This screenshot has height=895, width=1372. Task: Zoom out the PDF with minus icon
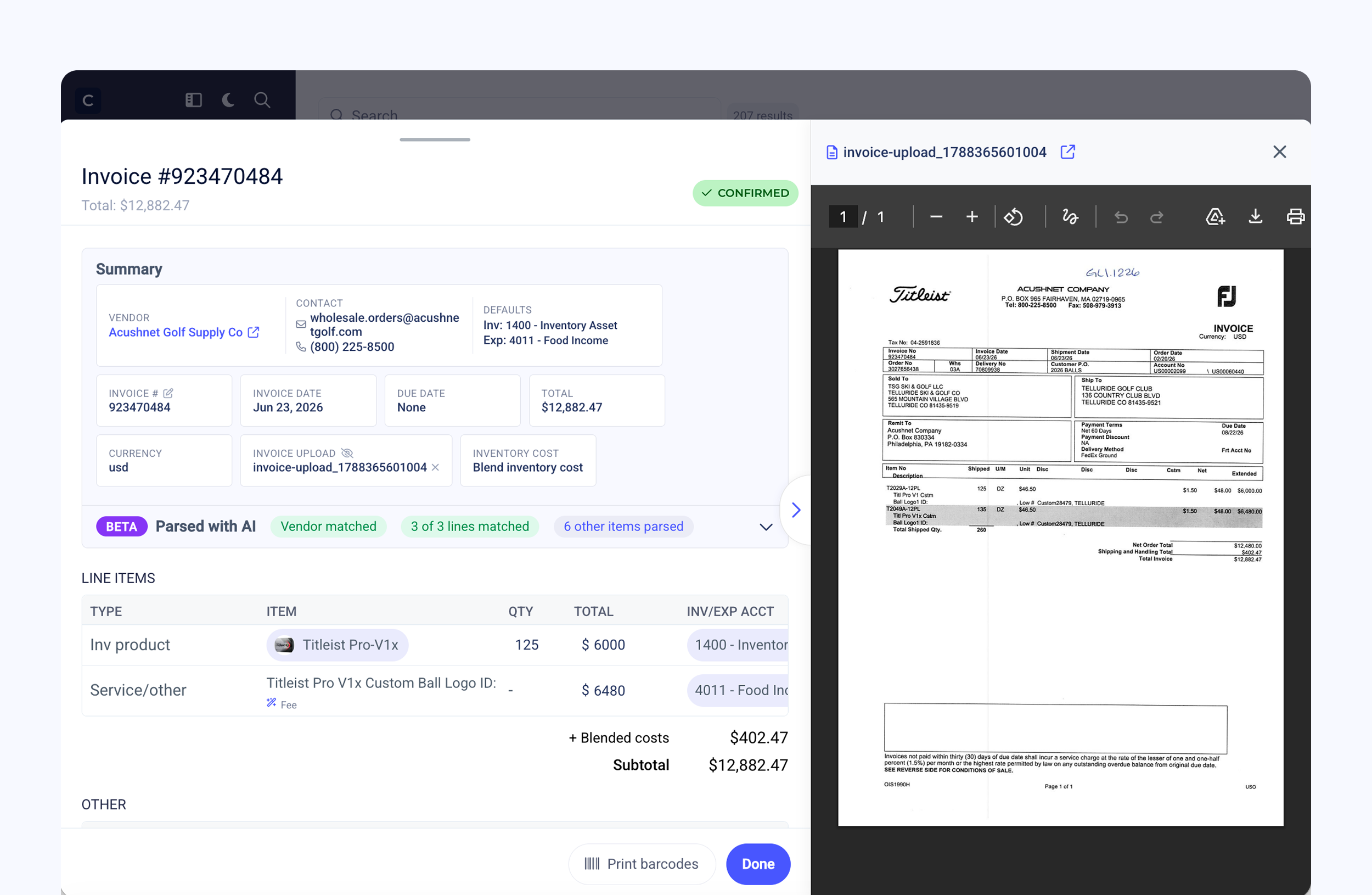[x=936, y=217]
